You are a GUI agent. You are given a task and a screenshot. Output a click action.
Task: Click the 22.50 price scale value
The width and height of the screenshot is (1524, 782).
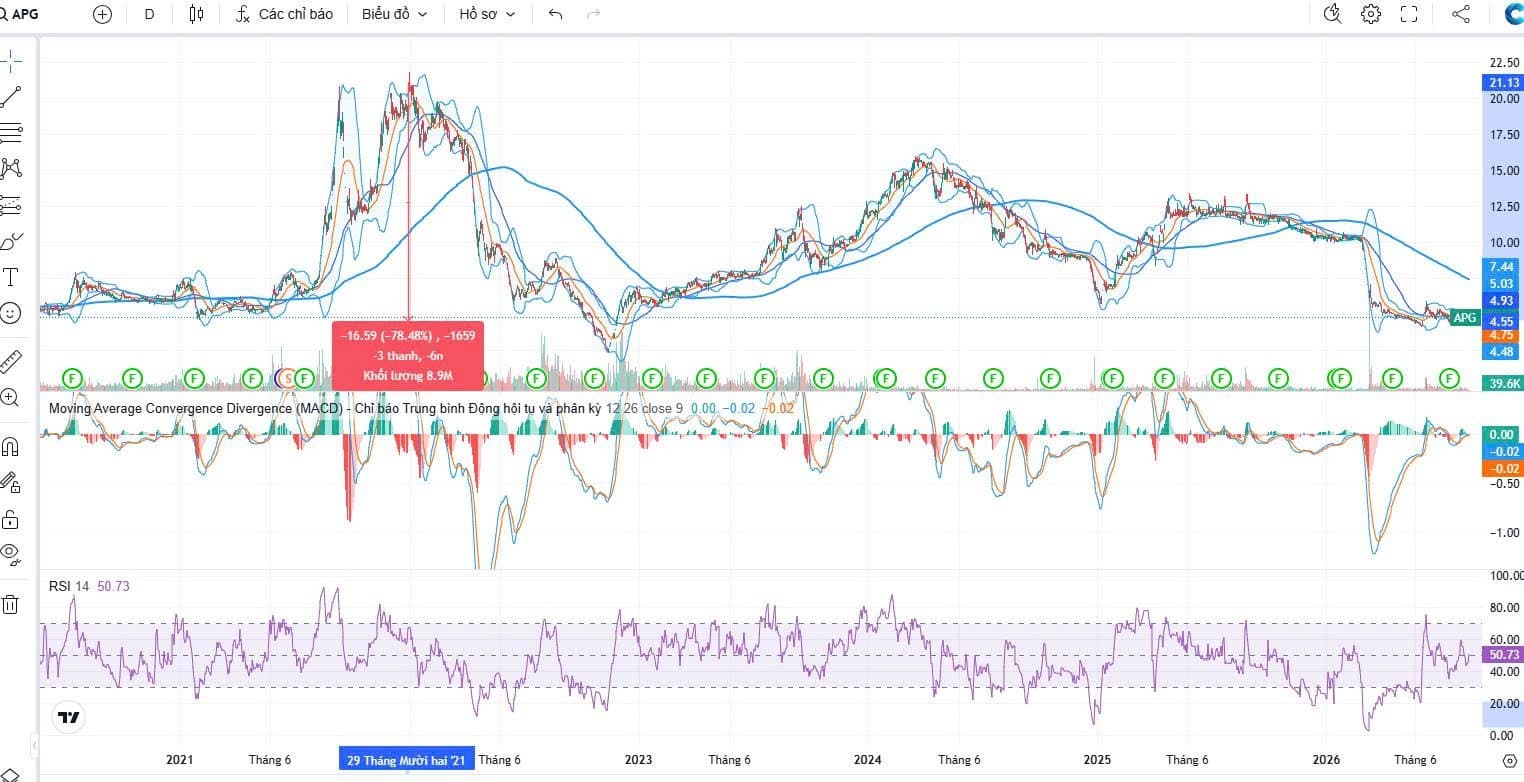click(1505, 63)
